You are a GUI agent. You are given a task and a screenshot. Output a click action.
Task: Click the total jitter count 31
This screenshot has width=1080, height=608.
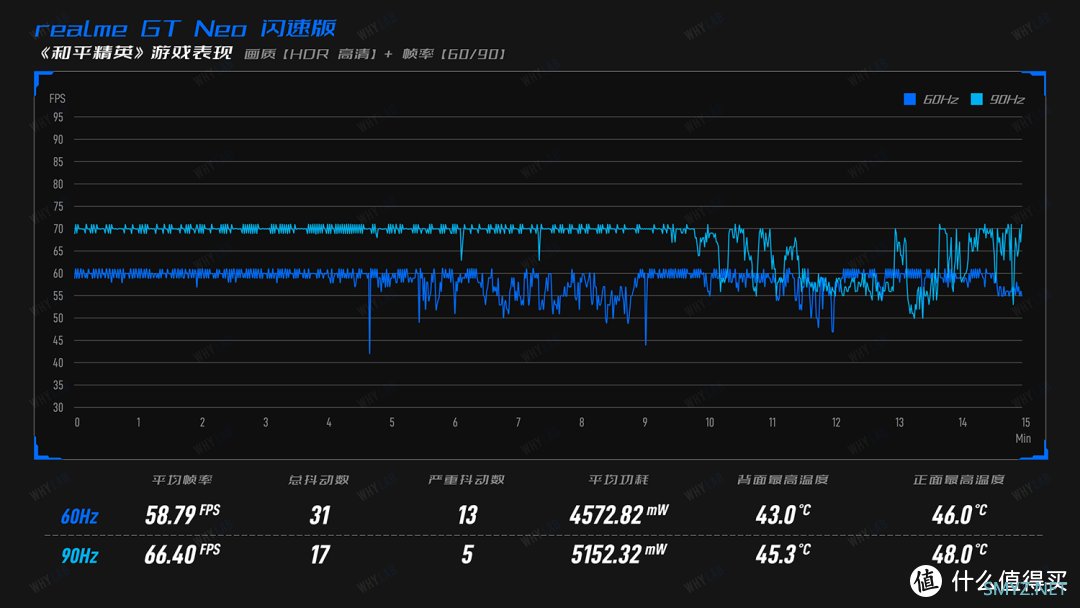[x=320, y=515]
